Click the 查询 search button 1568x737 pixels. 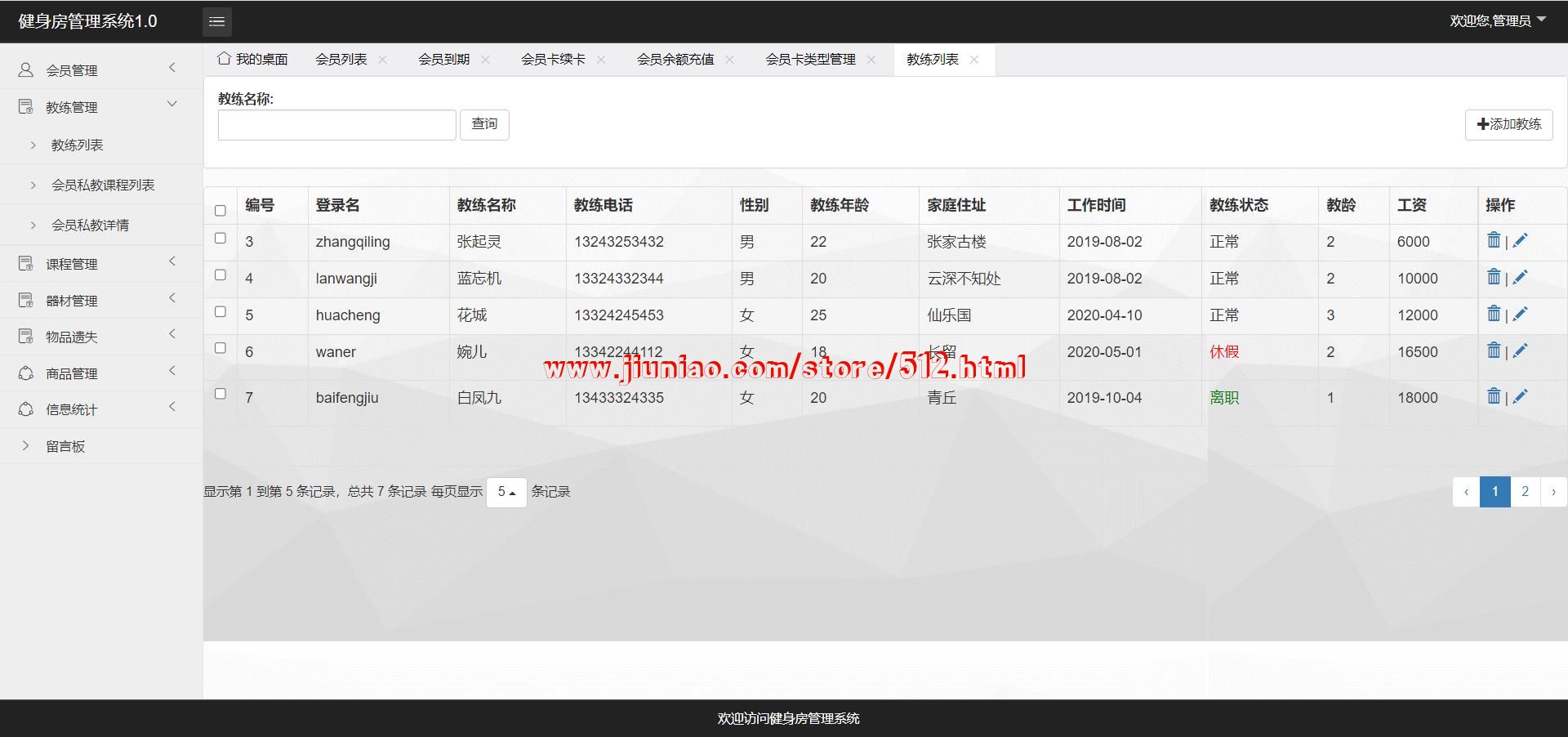(484, 124)
